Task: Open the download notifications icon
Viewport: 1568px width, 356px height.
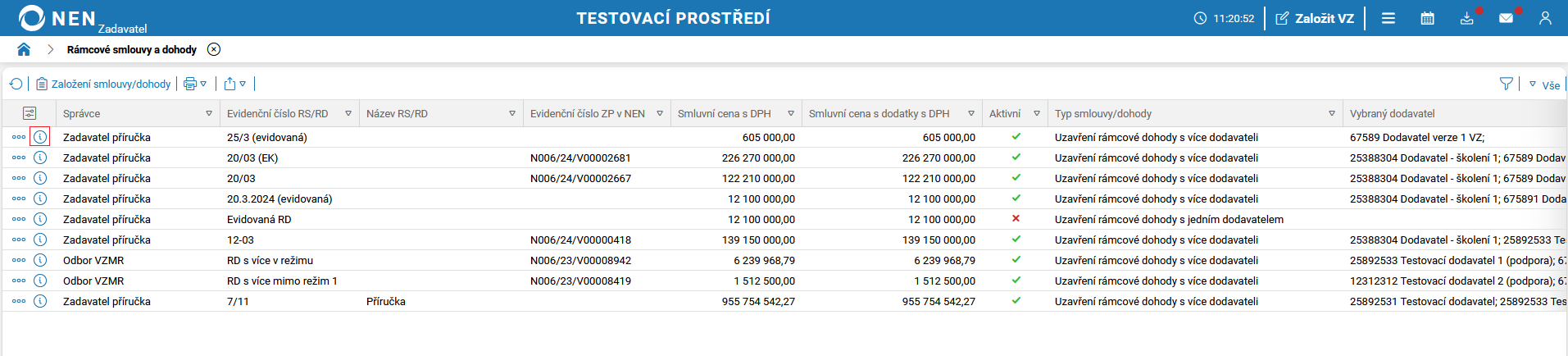Action: pyautogui.click(x=1466, y=18)
